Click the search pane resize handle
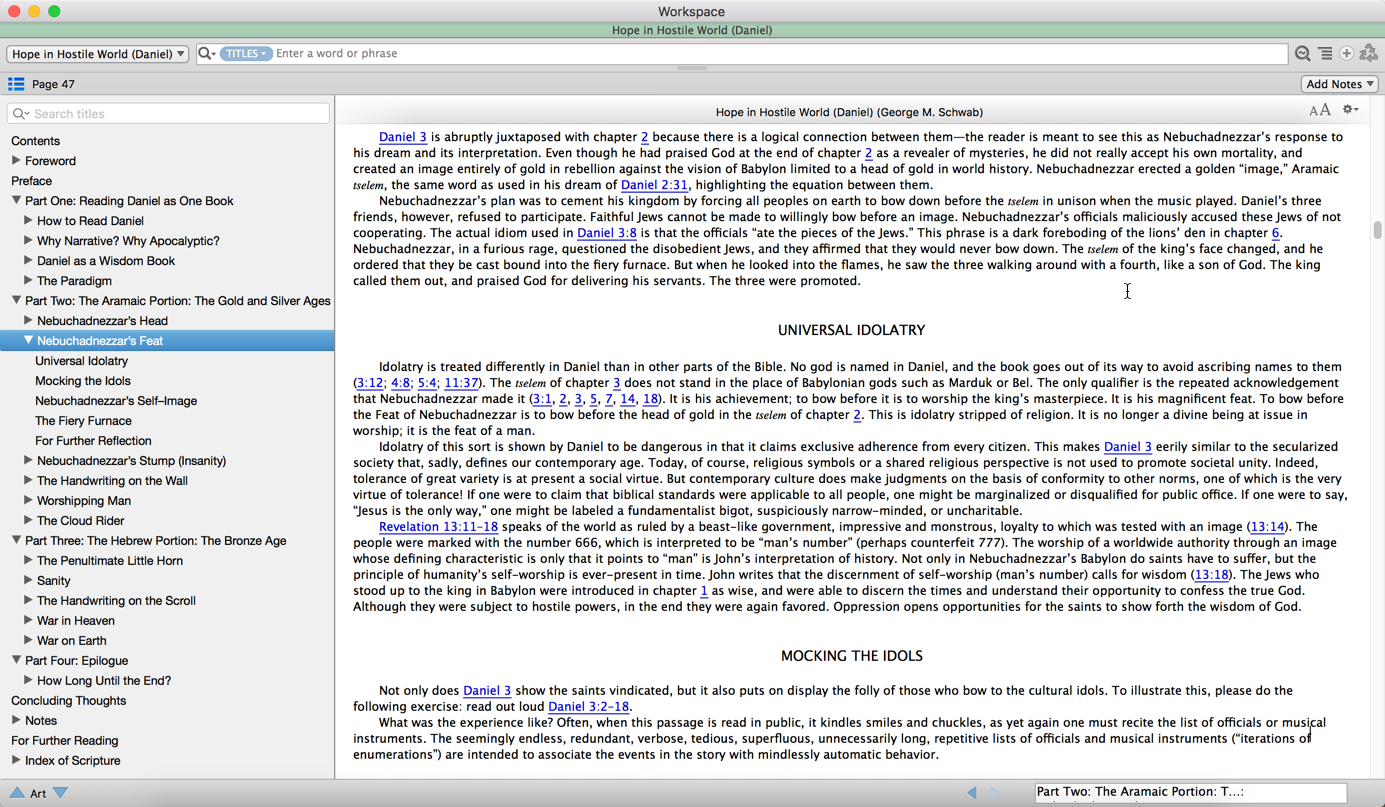 tap(692, 68)
